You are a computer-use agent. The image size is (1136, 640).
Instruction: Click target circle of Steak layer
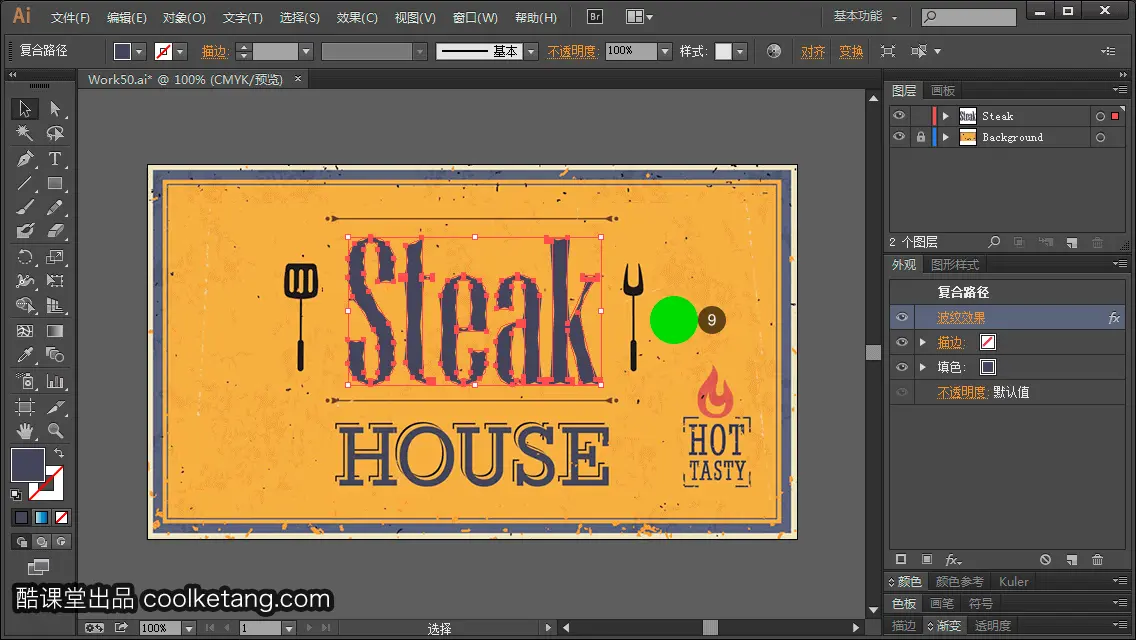(x=1100, y=116)
